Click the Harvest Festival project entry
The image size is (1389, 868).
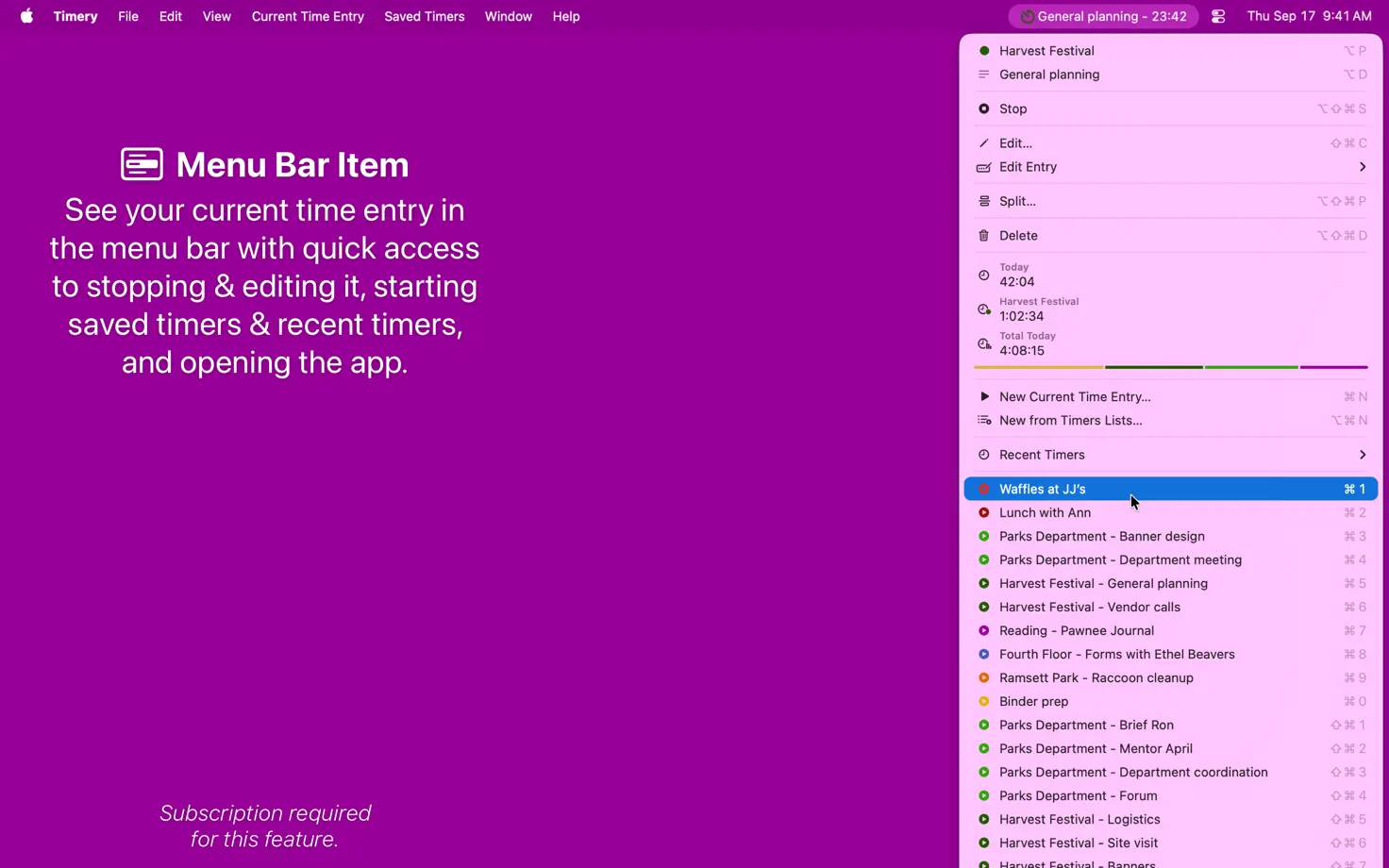[1171, 51]
